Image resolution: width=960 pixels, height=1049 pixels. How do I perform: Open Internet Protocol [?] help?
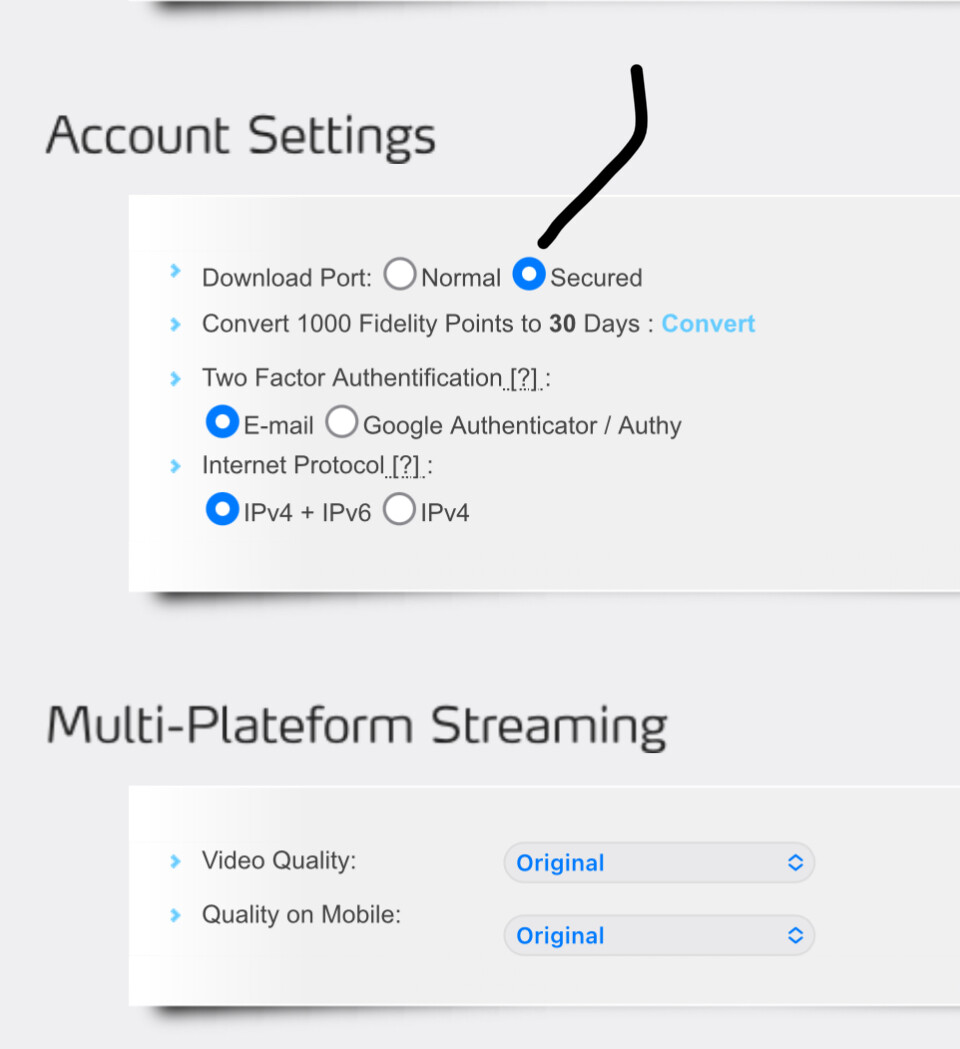click(406, 466)
